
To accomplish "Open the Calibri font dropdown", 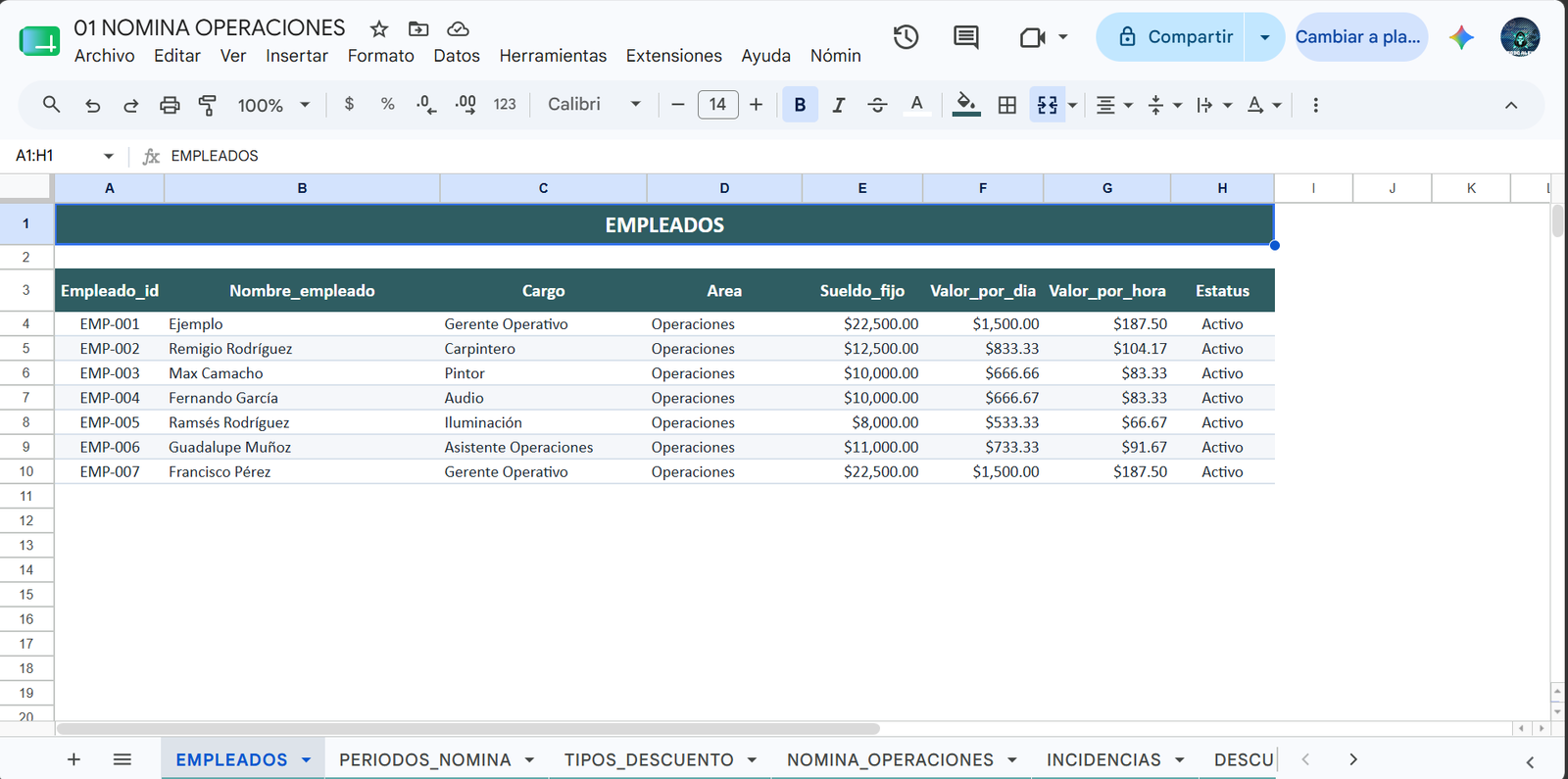I will coord(595,104).
